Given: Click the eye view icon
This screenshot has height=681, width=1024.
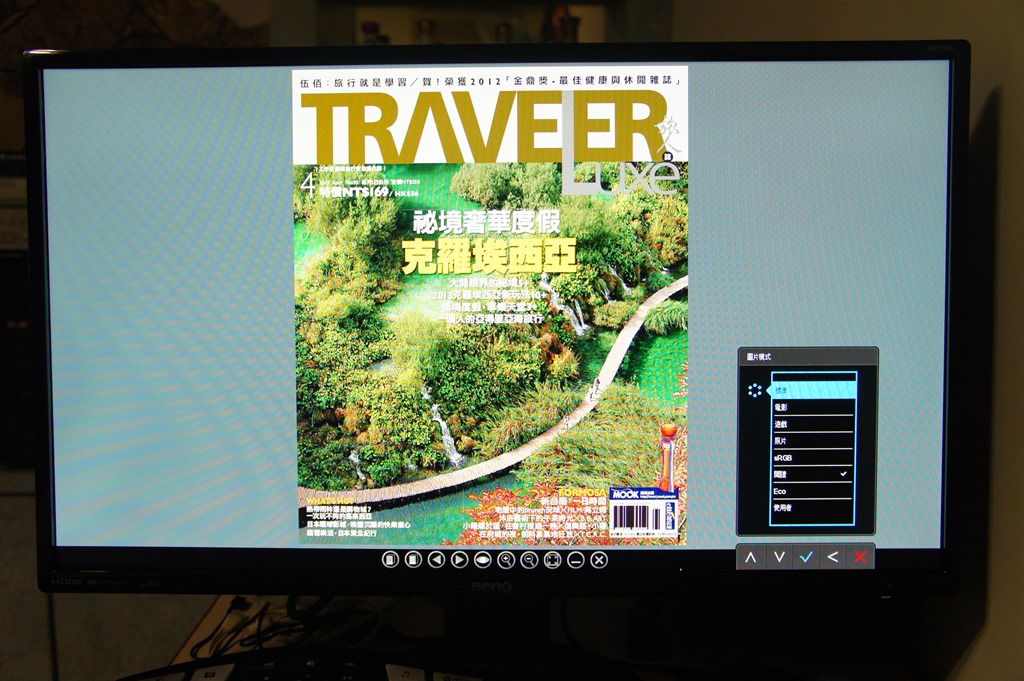Looking at the screenshot, I should pyautogui.click(x=483, y=560).
